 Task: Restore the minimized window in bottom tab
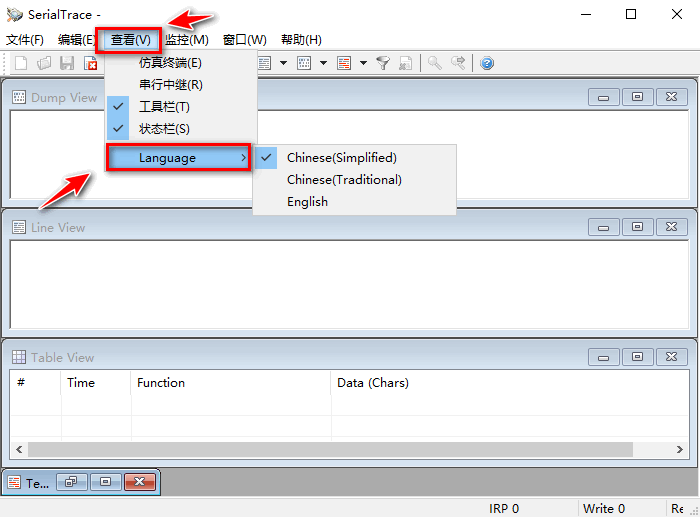click(71, 482)
